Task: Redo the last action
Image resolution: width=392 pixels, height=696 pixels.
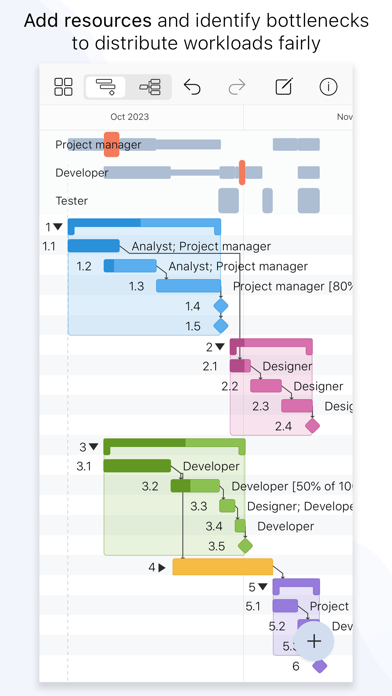Action: (237, 87)
